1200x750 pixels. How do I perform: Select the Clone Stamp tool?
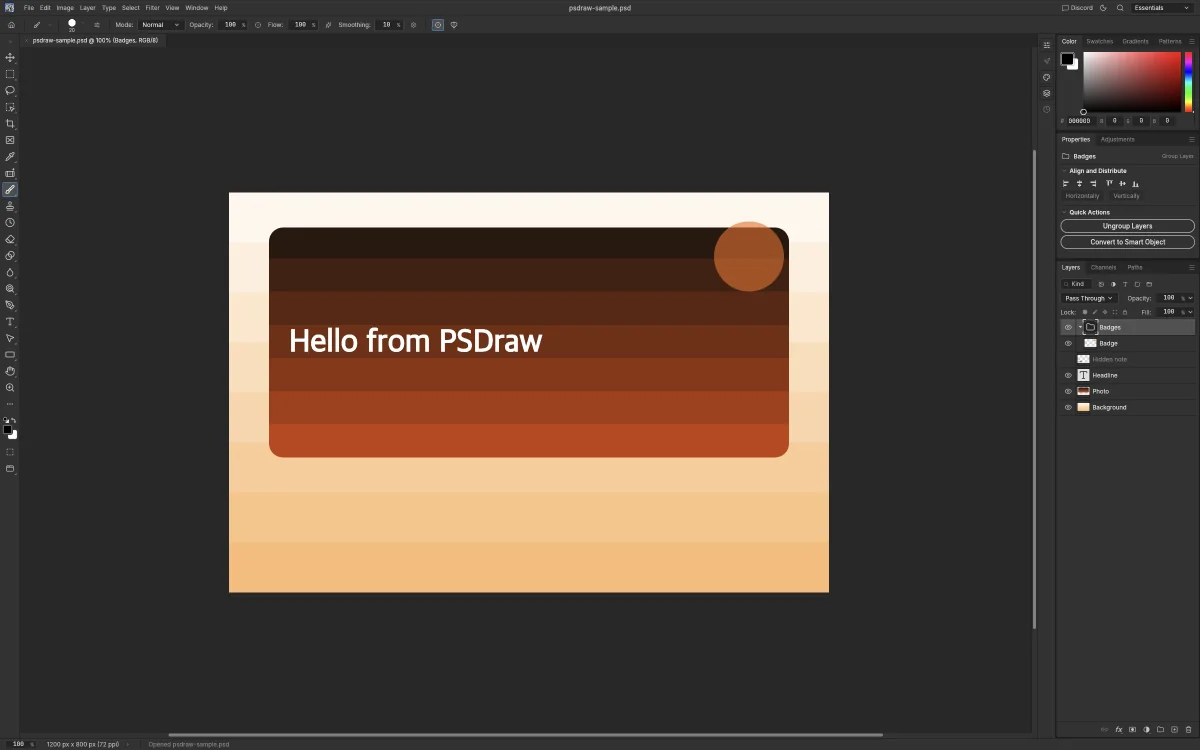10,206
